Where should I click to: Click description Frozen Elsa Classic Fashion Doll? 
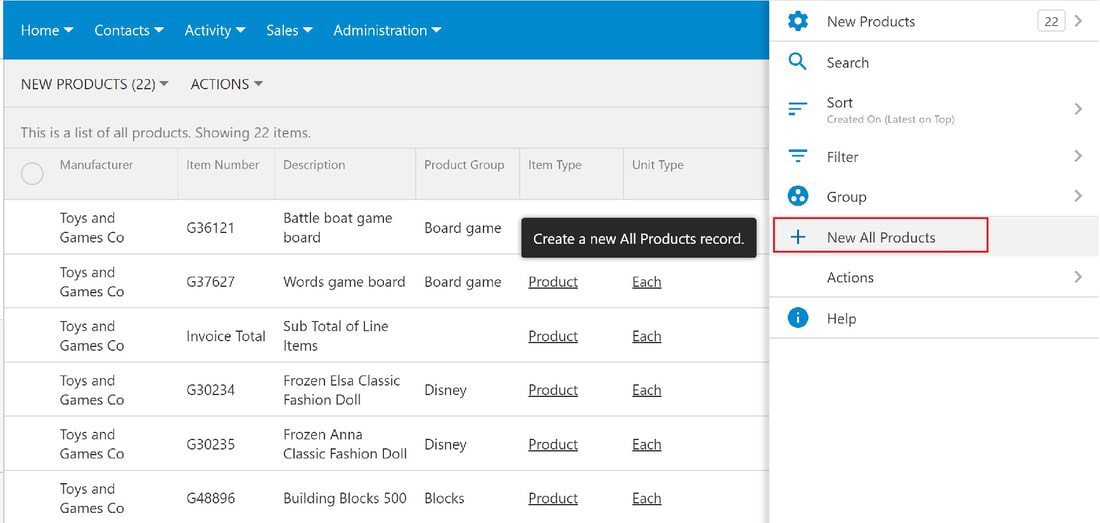342,390
